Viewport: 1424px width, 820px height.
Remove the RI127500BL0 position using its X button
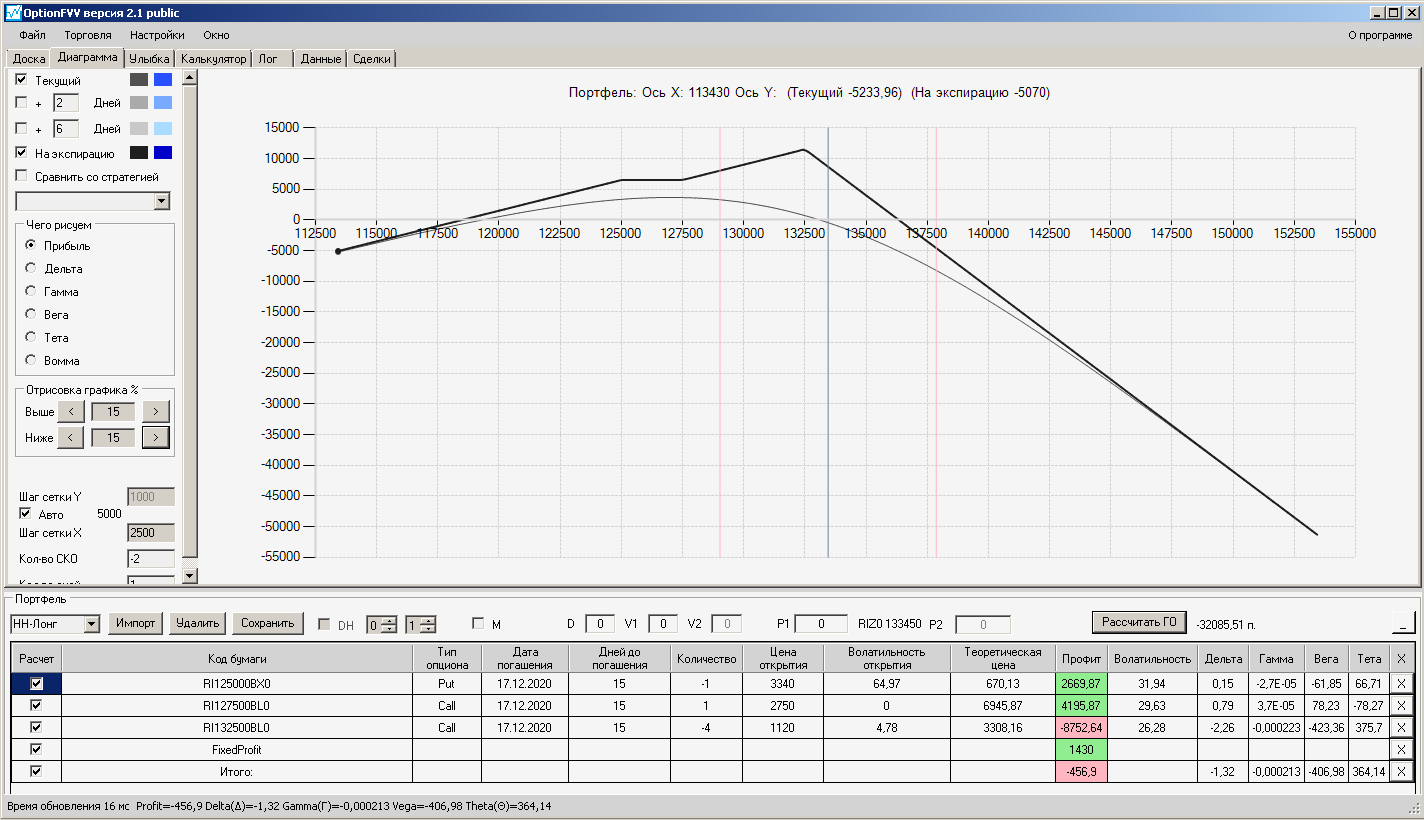click(x=1401, y=705)
